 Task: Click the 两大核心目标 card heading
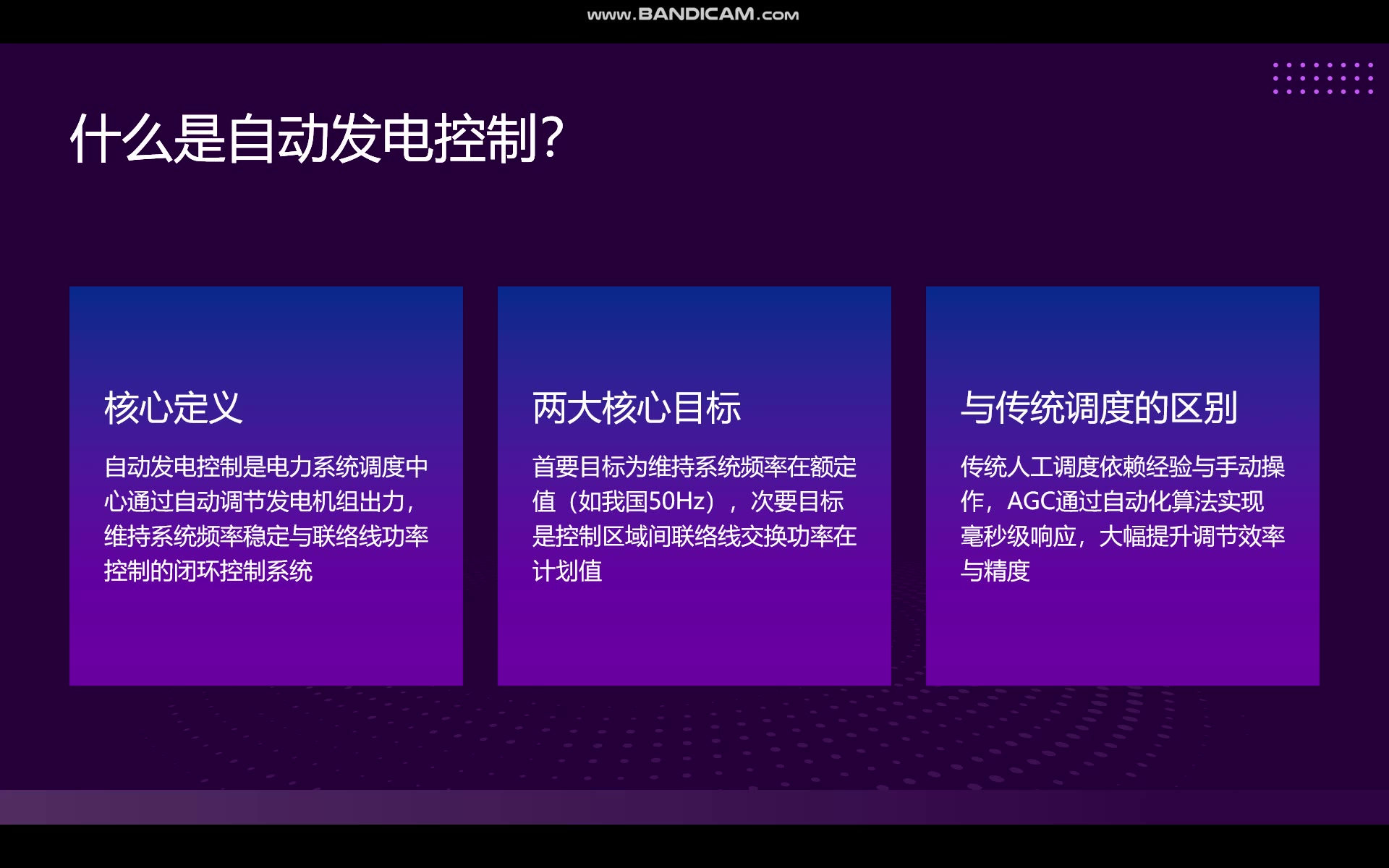coord(637,408)
